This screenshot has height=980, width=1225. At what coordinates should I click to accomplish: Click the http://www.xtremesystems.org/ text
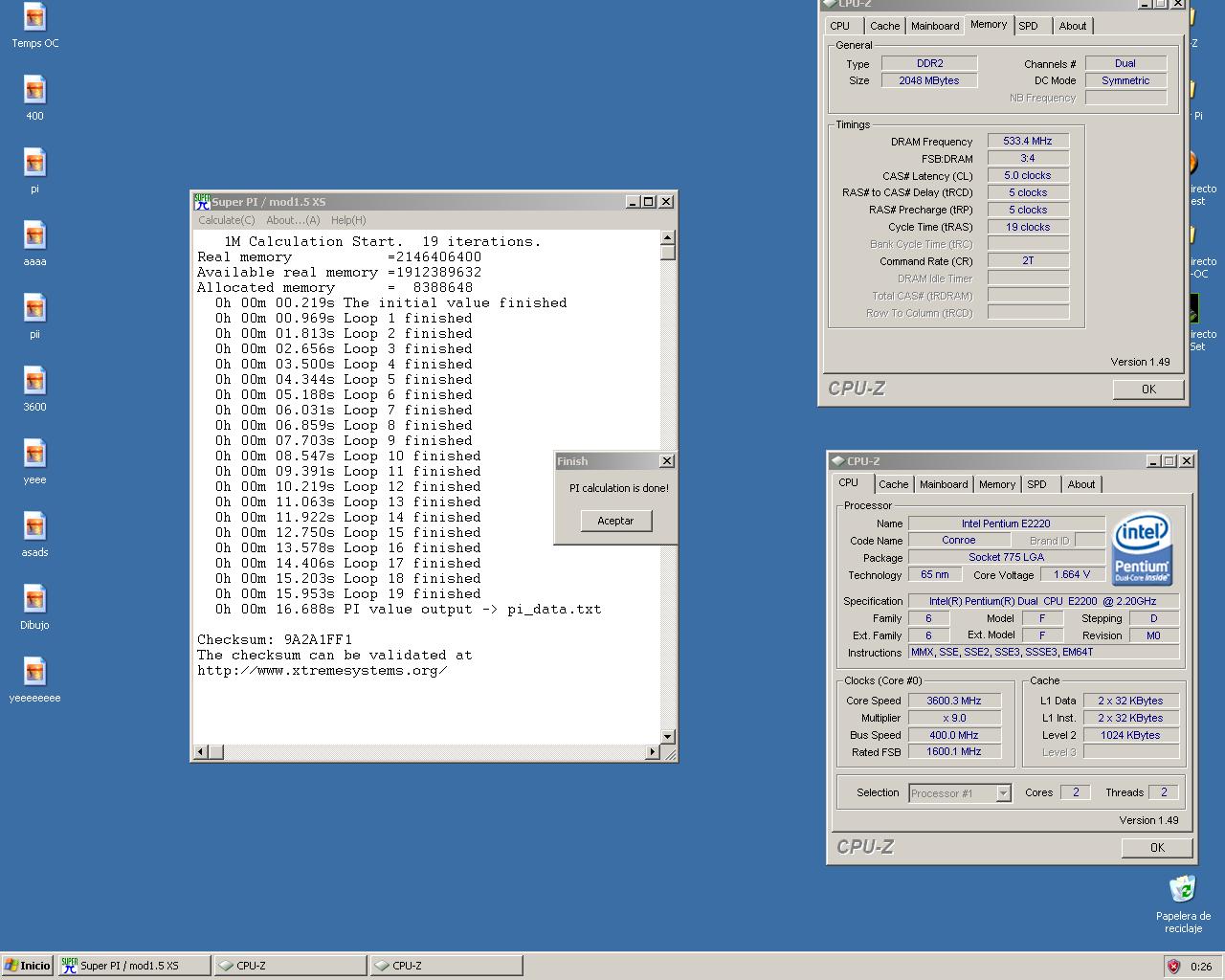(322, 670)
